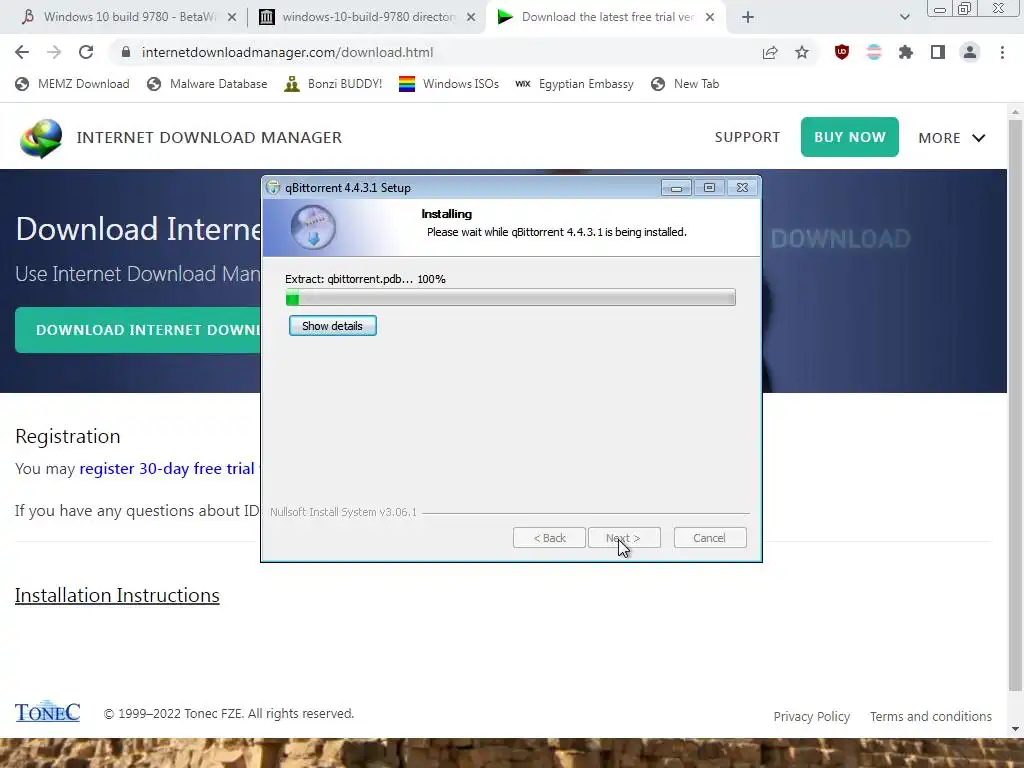Open the Extensions puzzle menu

[905, 52]
